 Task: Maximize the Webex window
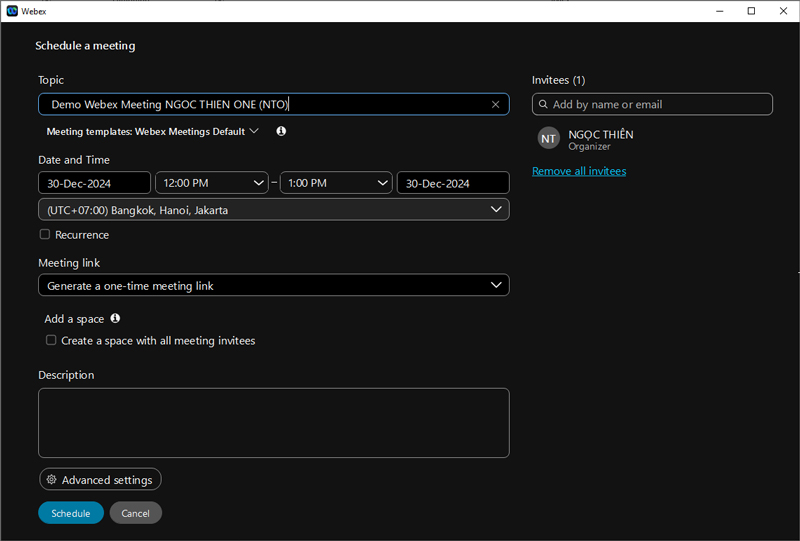point(751,11)
